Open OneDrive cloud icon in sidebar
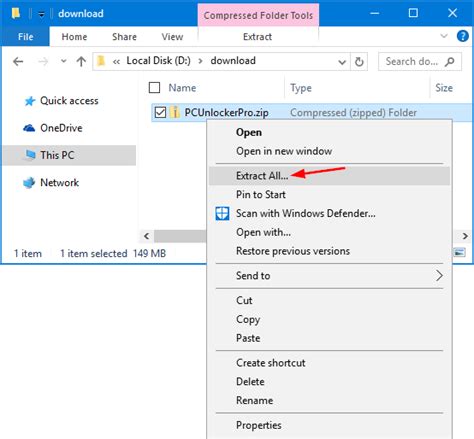 pos(29,128)
